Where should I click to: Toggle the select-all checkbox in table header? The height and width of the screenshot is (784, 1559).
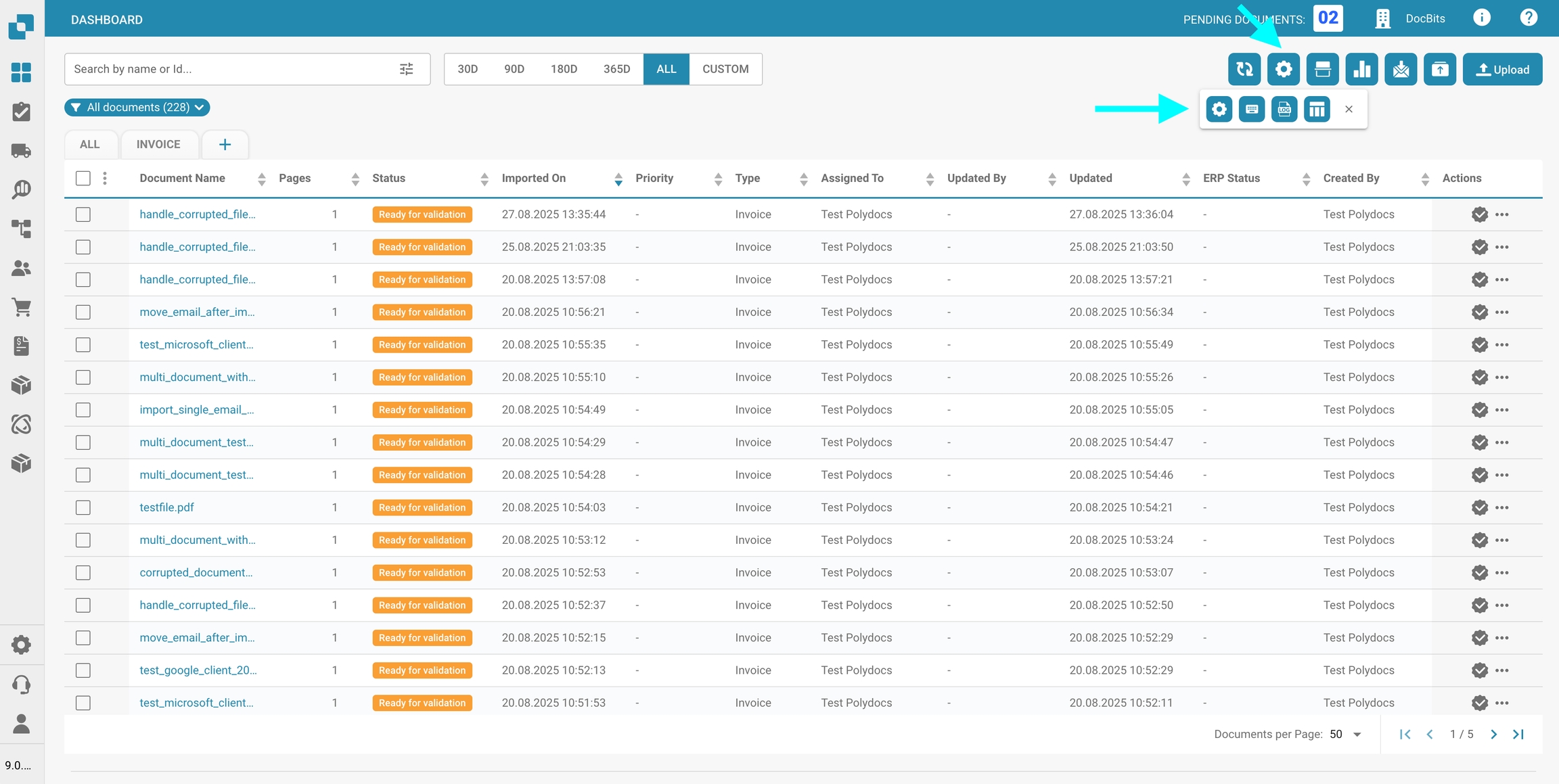(x=83, y=178)
